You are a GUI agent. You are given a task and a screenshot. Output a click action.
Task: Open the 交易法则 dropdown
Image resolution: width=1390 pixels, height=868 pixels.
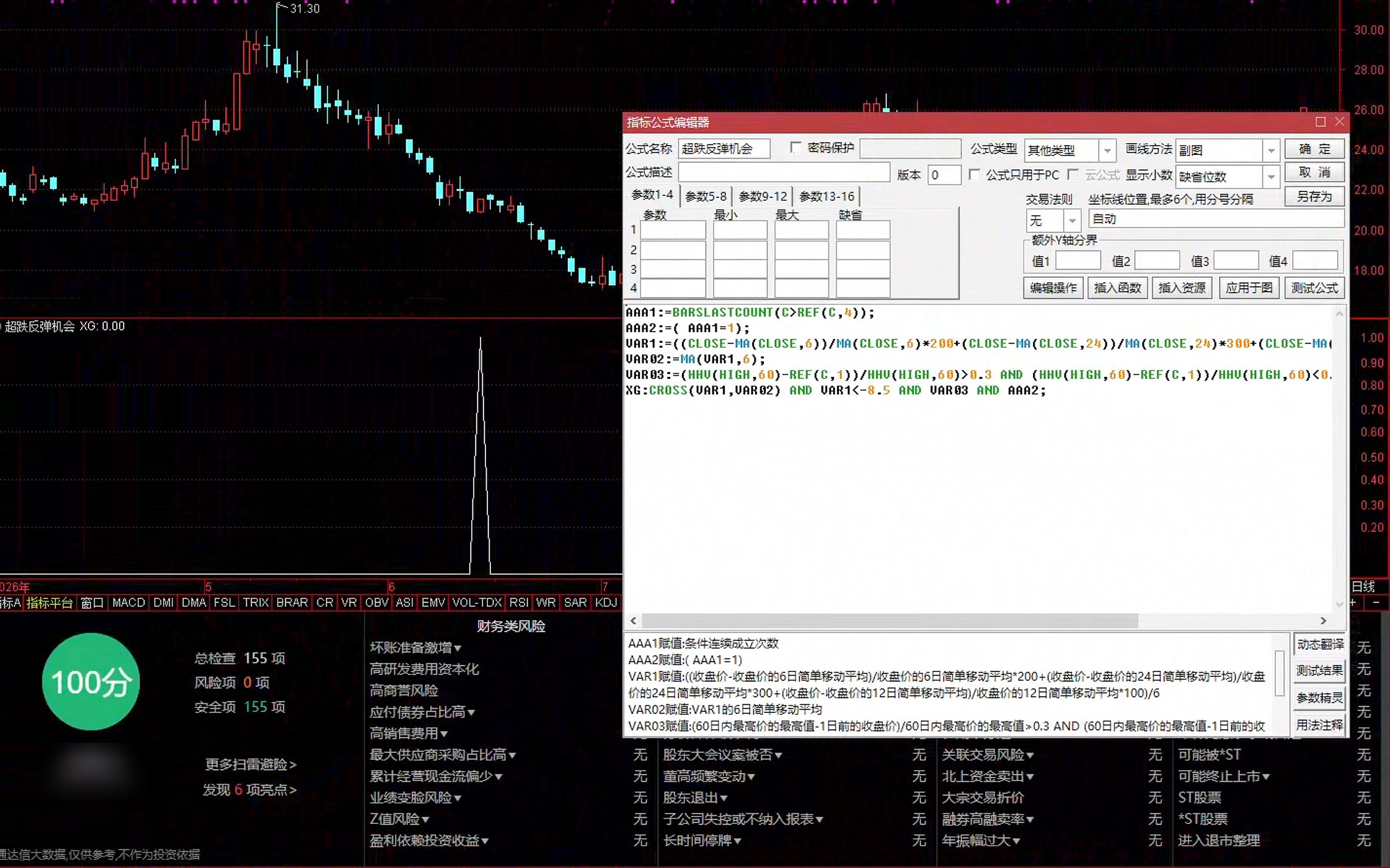(1072, 221)
